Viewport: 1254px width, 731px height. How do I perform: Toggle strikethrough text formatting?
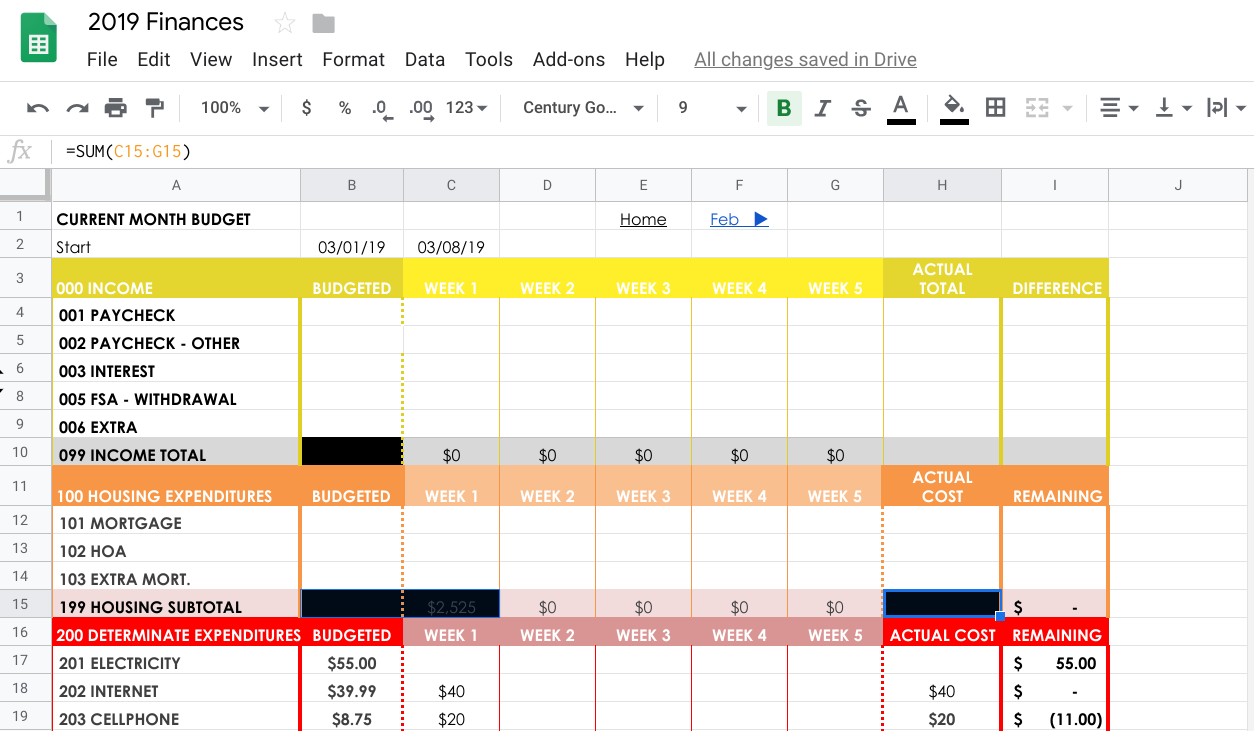[x=861, y=108]
